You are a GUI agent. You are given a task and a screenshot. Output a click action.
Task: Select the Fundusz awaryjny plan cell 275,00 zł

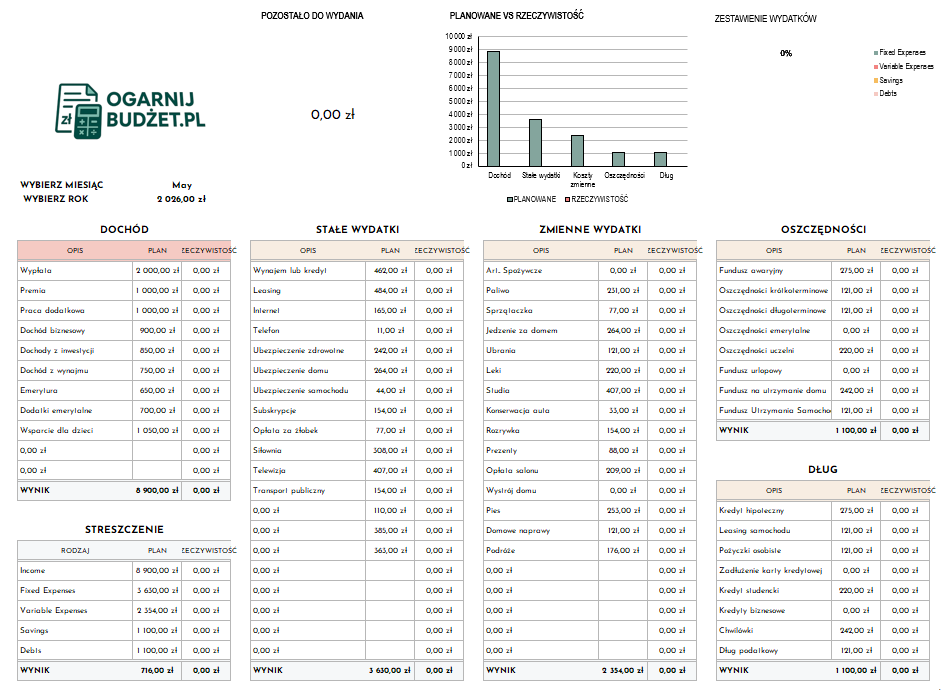[x=856, y=269]
